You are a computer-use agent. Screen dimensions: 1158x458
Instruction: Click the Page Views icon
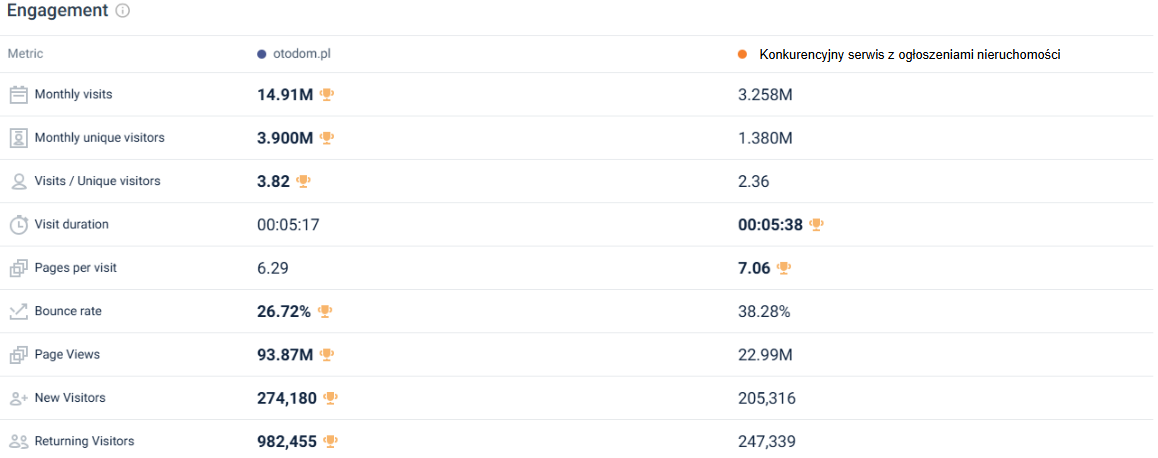pyautogui.click(x=18, y=355)
